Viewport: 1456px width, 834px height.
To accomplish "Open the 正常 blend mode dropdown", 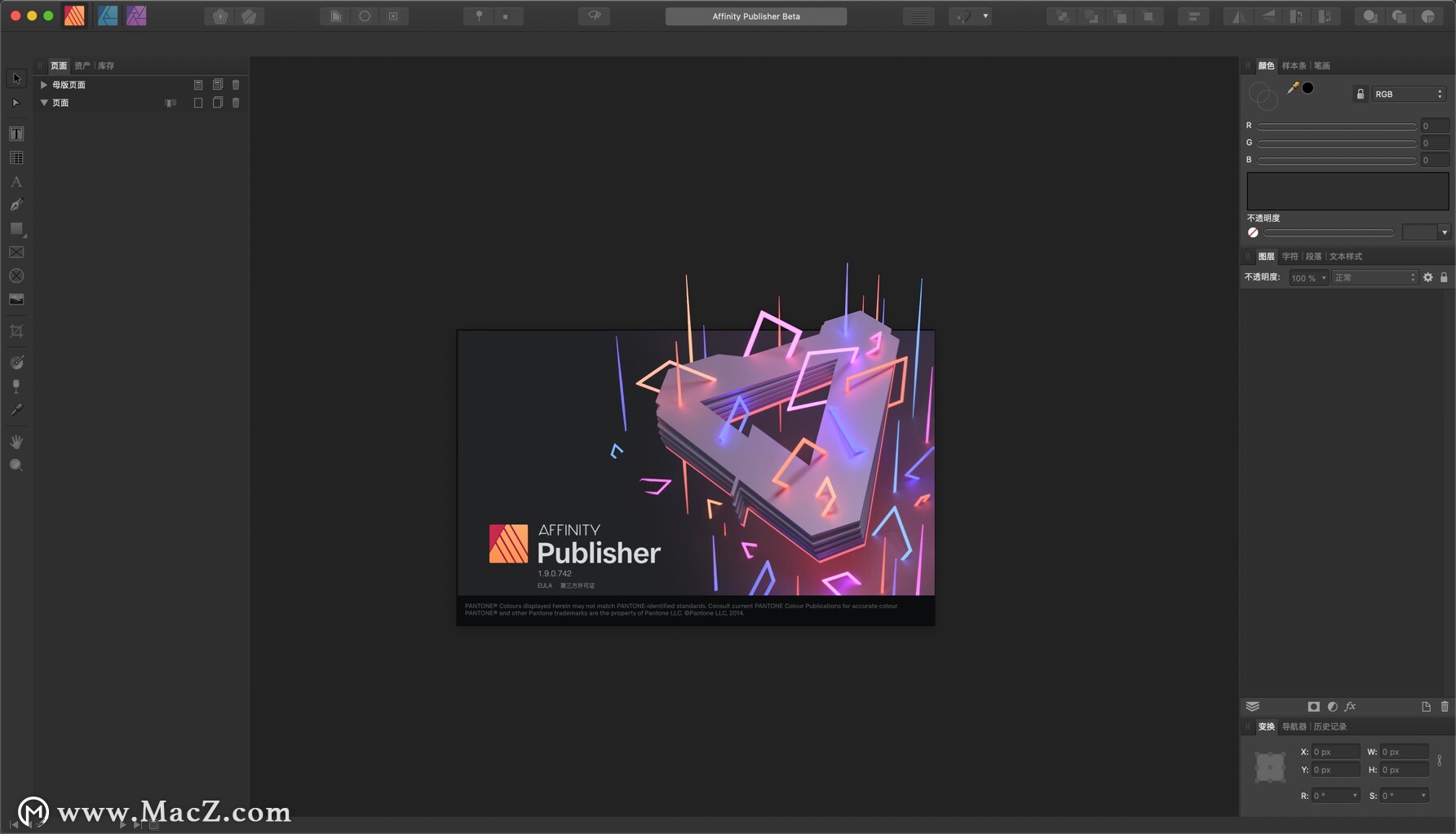I will click(x=1374, y=278).
